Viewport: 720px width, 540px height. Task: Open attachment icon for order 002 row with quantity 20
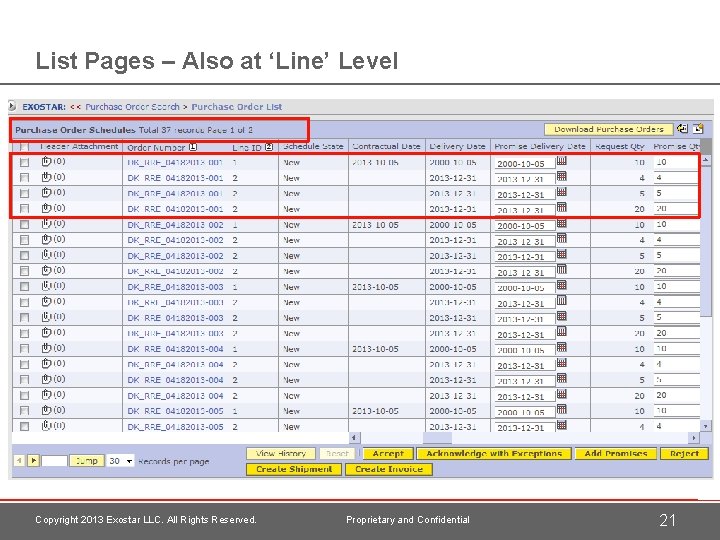(46, 270)
